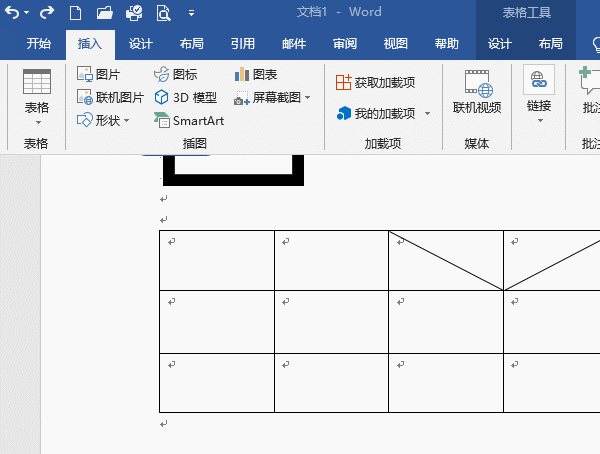The image size is (600, 454).
Task: Open print preview icon
Action: click(x=163, y=13)
